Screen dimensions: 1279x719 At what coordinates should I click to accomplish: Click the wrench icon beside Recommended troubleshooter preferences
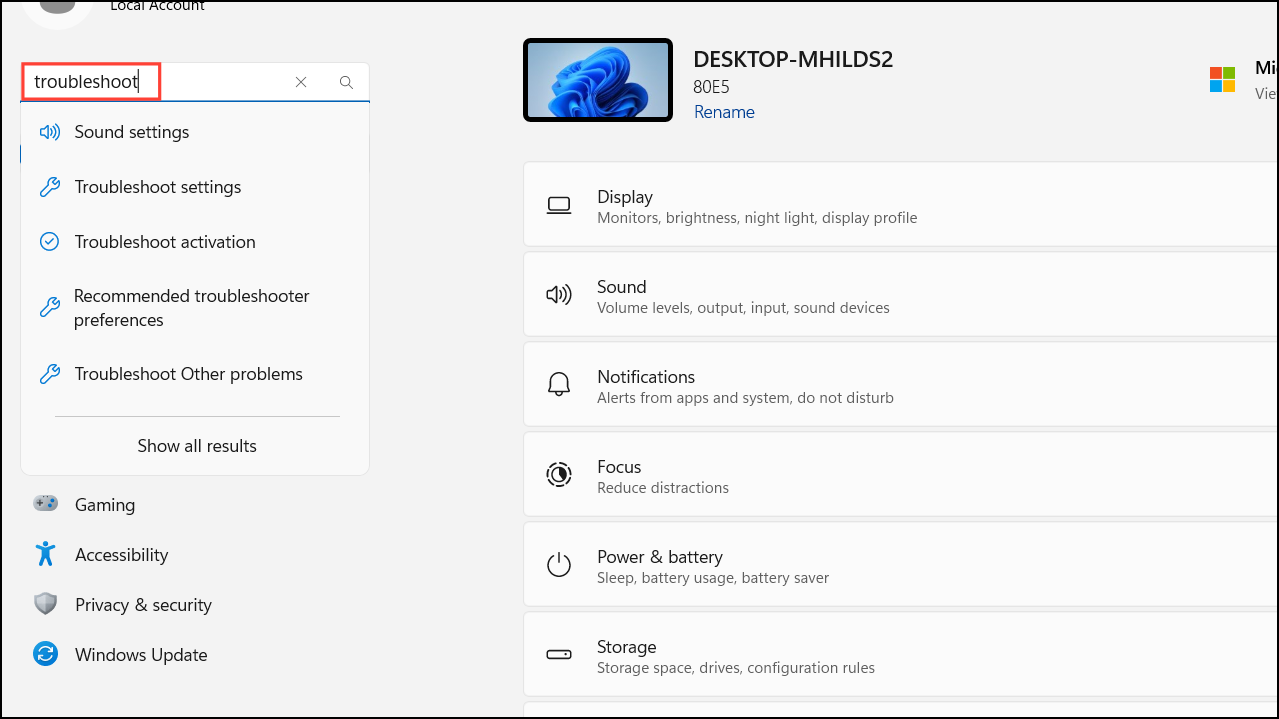coord(49,308)
